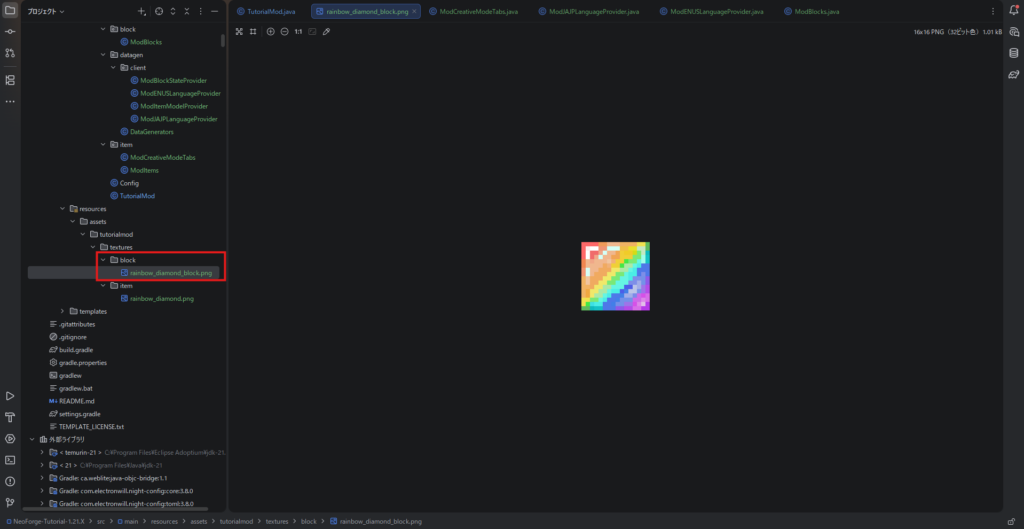Close the rainbow_diamond_block.png tab

coord(413,12)
